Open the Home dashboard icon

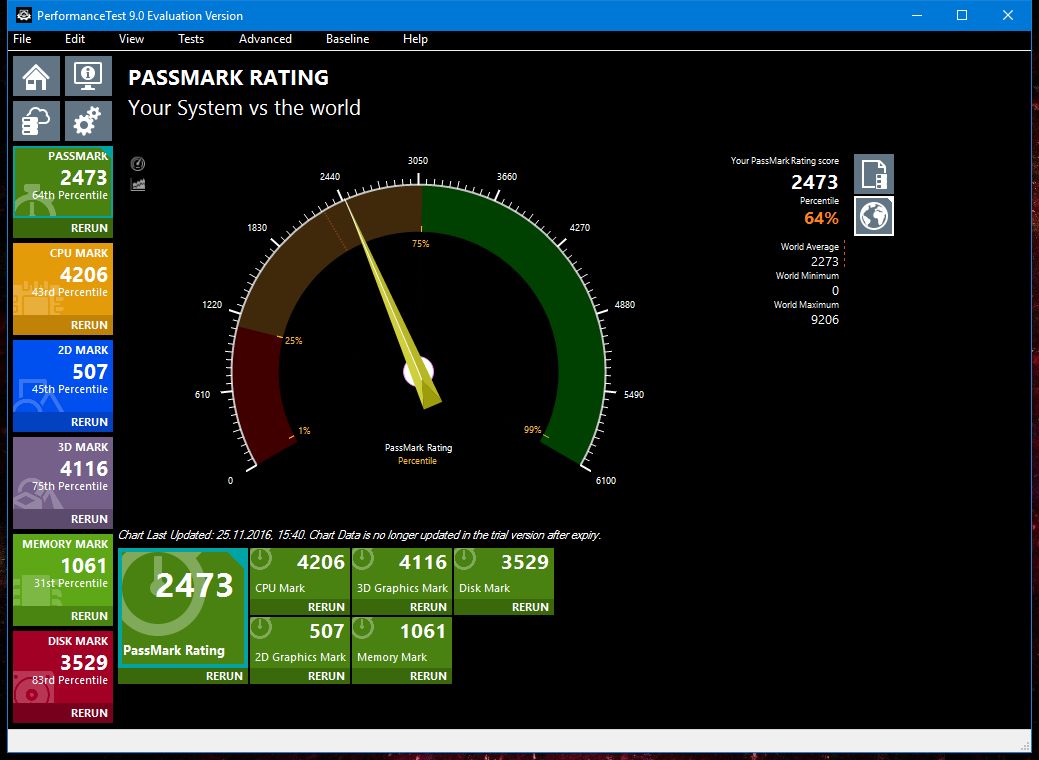pyautogui.click(x=36, y=76)
